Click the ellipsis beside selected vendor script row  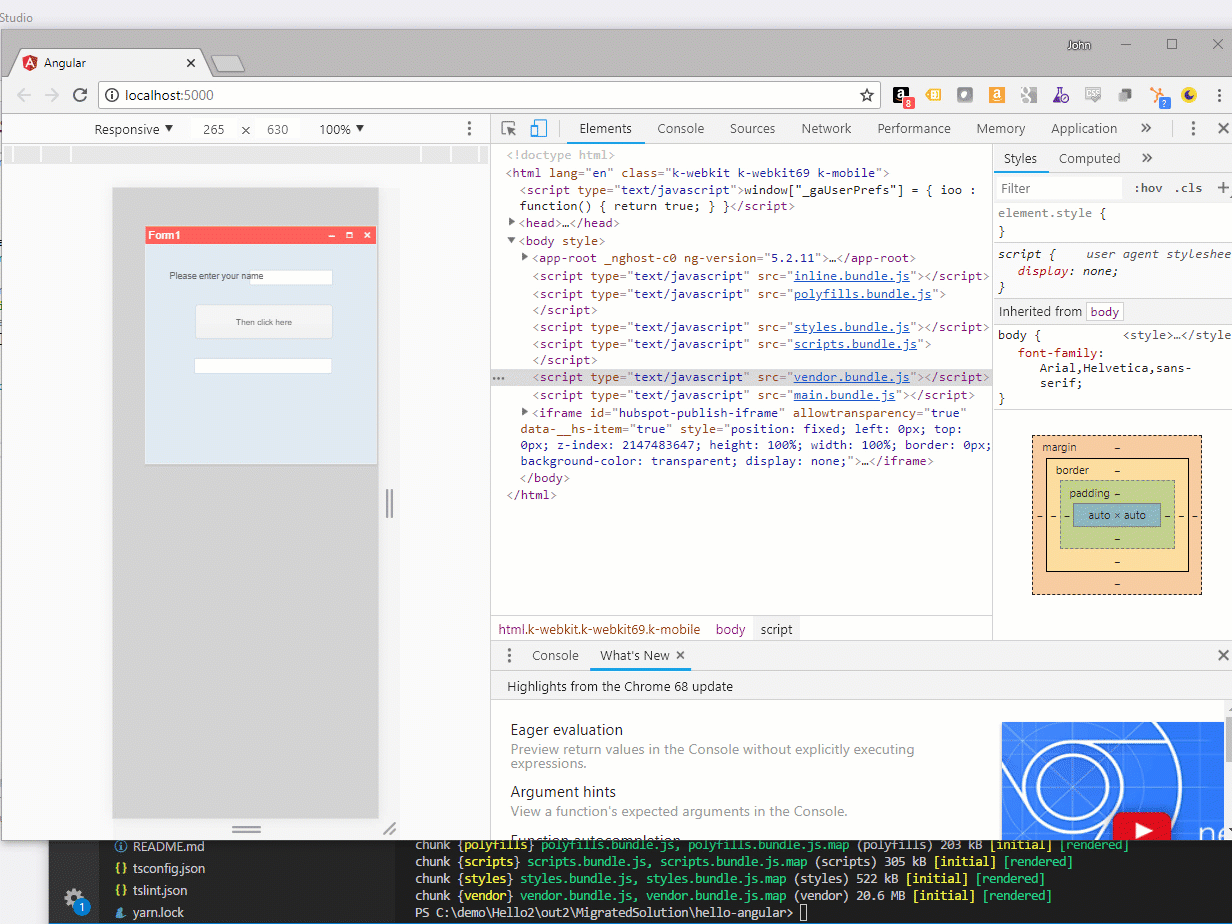[498, 378]
